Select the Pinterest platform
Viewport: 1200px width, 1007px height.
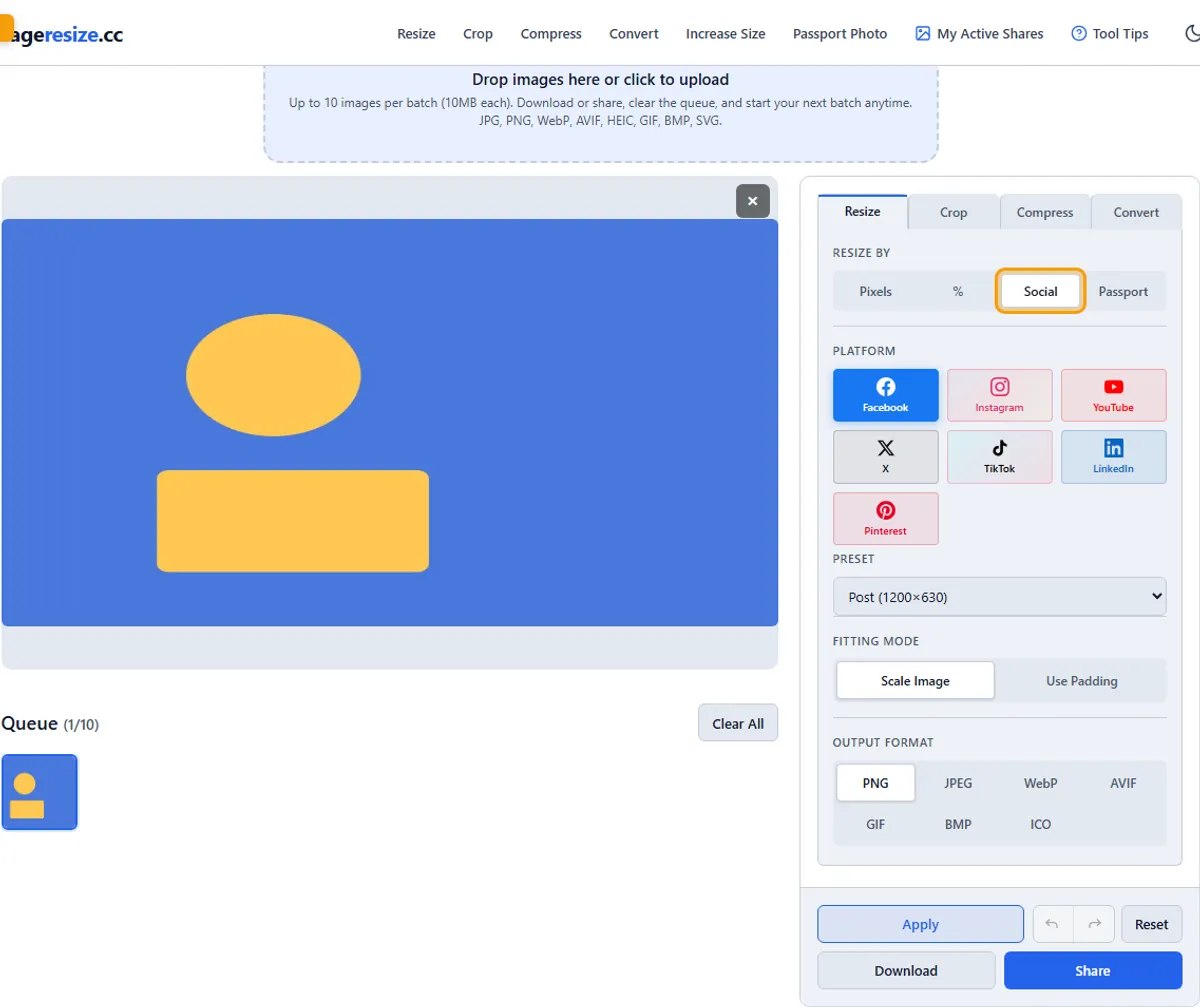tap(885, 518)
